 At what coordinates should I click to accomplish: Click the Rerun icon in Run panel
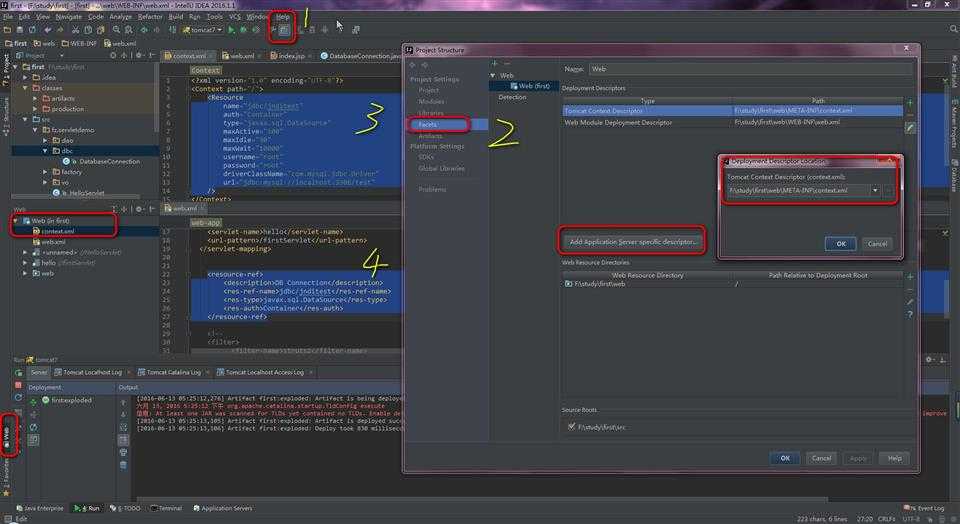[18, 372]
